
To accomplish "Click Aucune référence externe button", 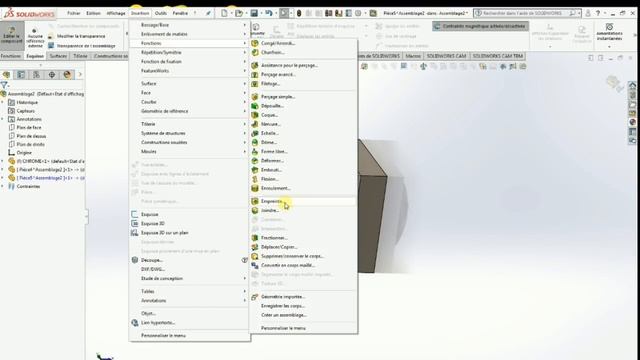I will (35, 38).
